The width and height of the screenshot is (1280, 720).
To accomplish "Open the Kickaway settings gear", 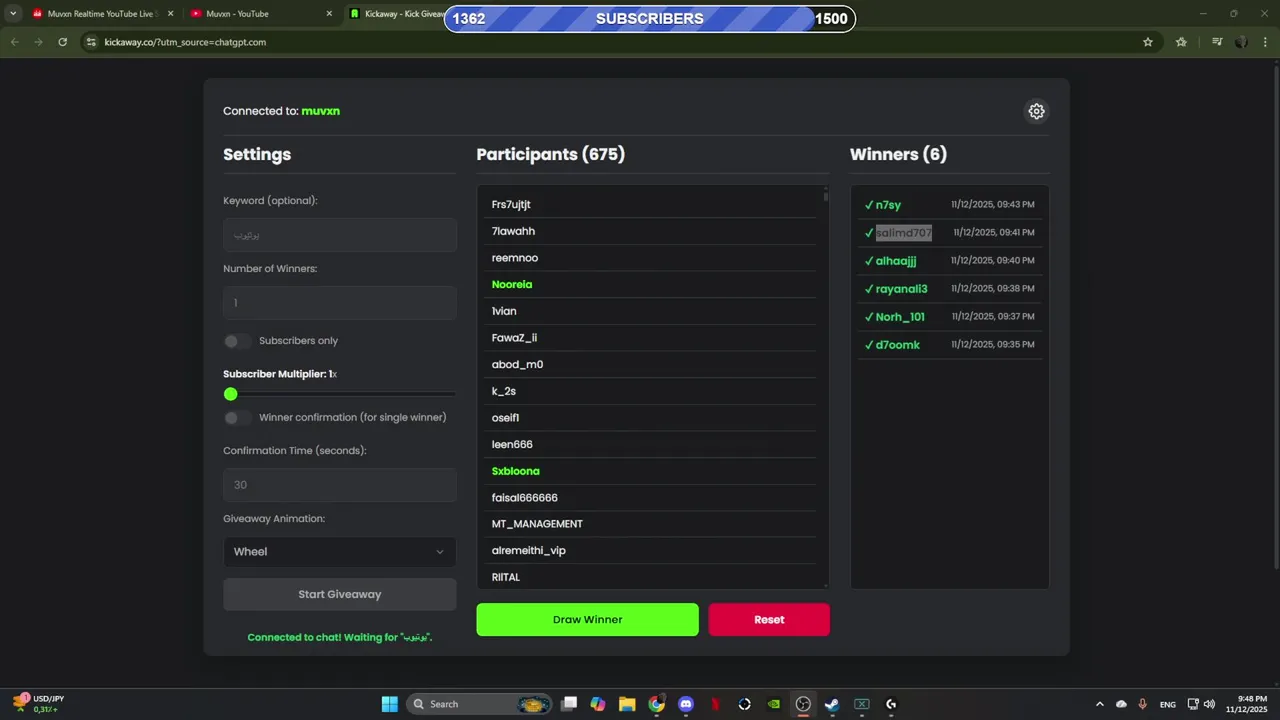I will [1036, 111].
